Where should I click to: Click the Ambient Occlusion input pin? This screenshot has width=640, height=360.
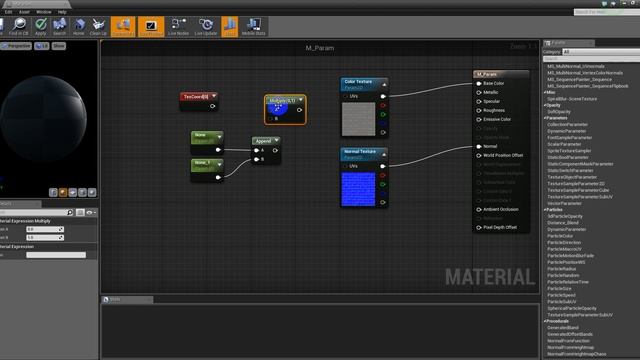[x=479, y=209]
